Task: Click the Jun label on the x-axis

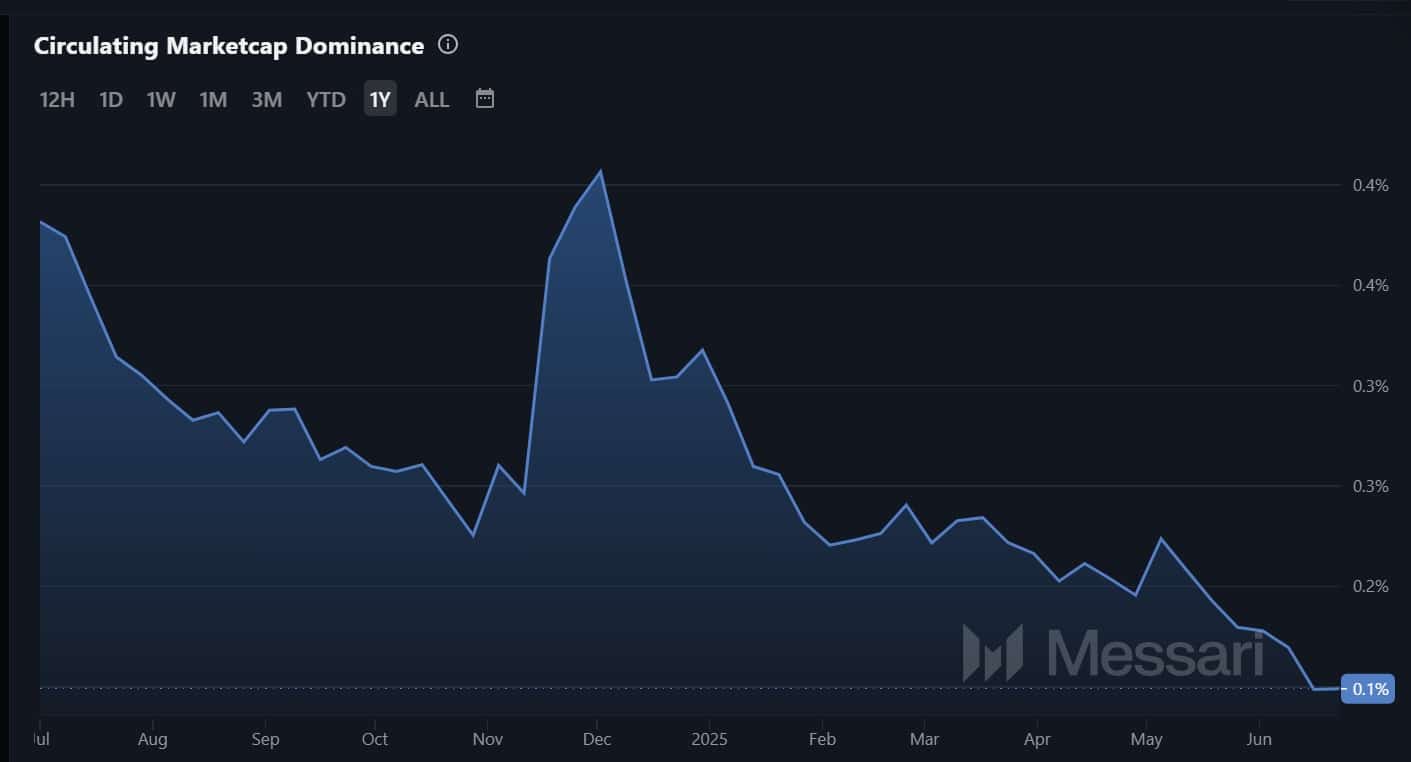Action: [1260, 740]
